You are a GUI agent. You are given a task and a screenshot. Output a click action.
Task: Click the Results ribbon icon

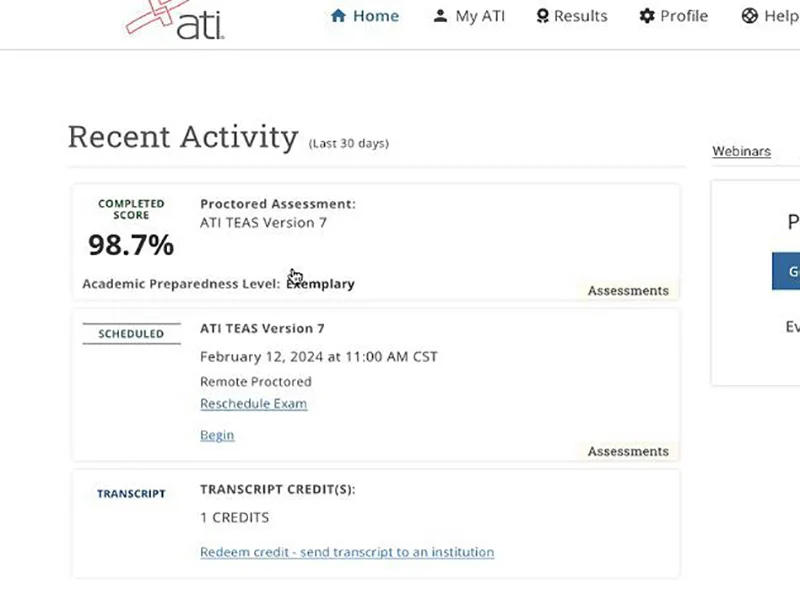tap(543, 16)
